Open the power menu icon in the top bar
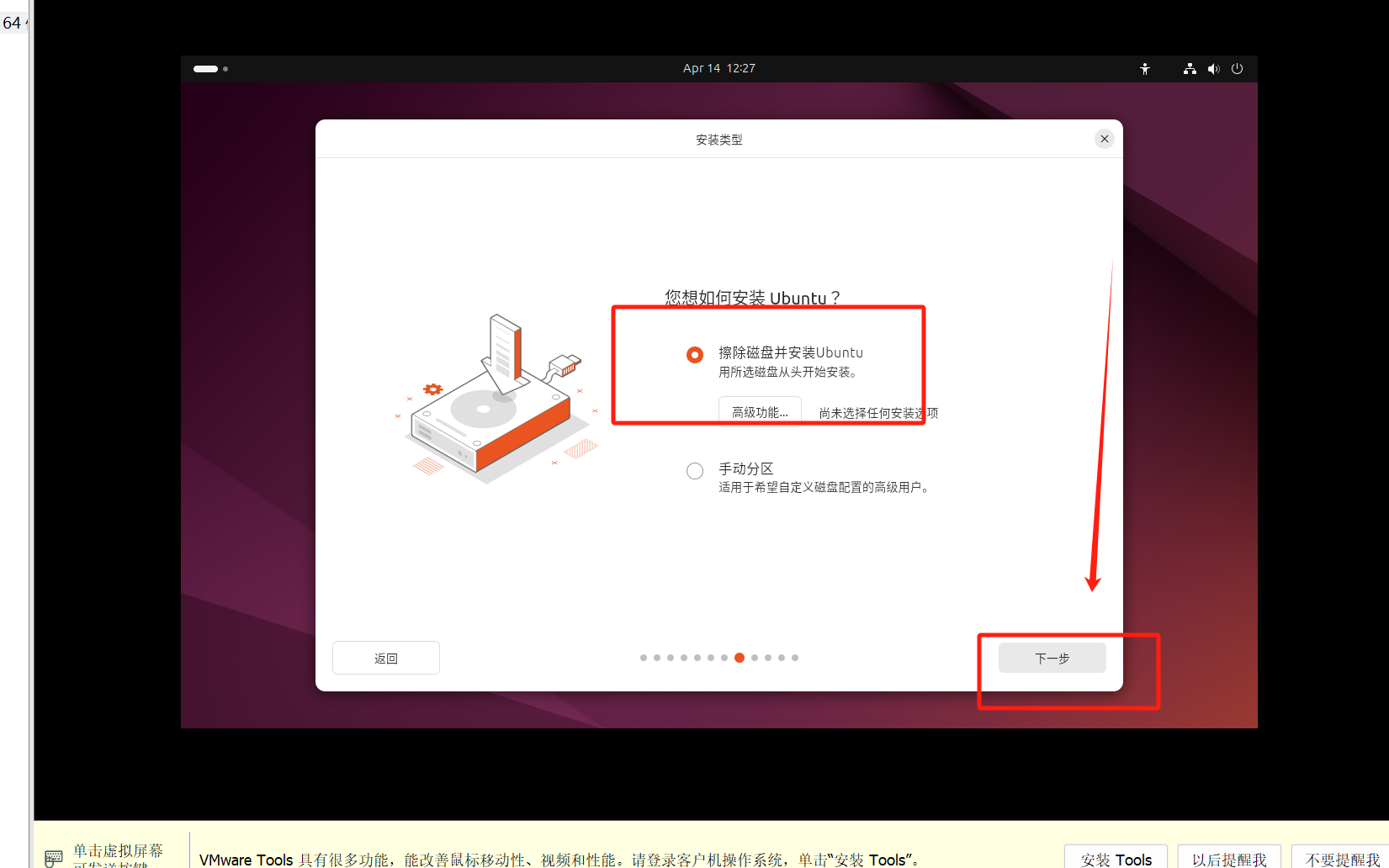The width and height of the screenshot is (1389, 868). (x=1237, y=69)
